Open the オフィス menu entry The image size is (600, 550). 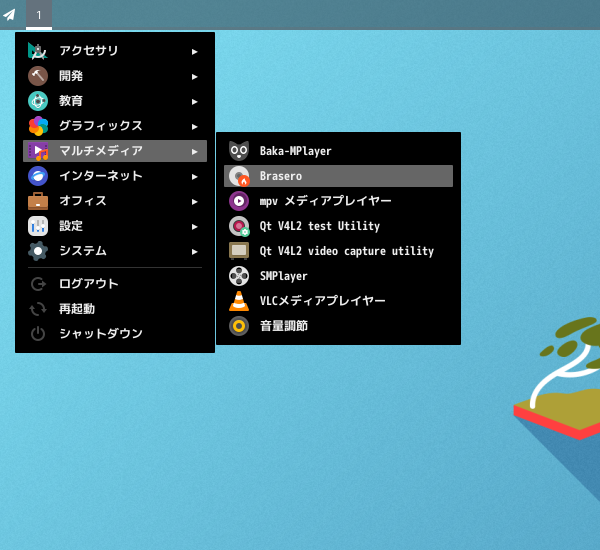[115, 201]
